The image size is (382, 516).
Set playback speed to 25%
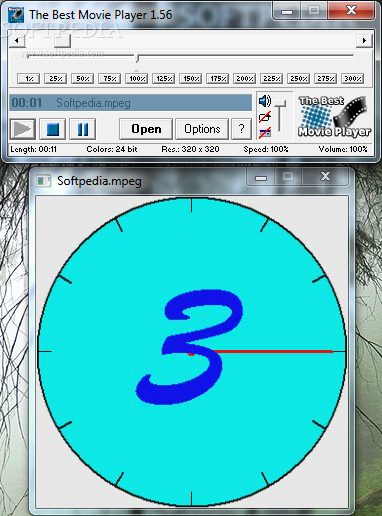tap(56, 79)
